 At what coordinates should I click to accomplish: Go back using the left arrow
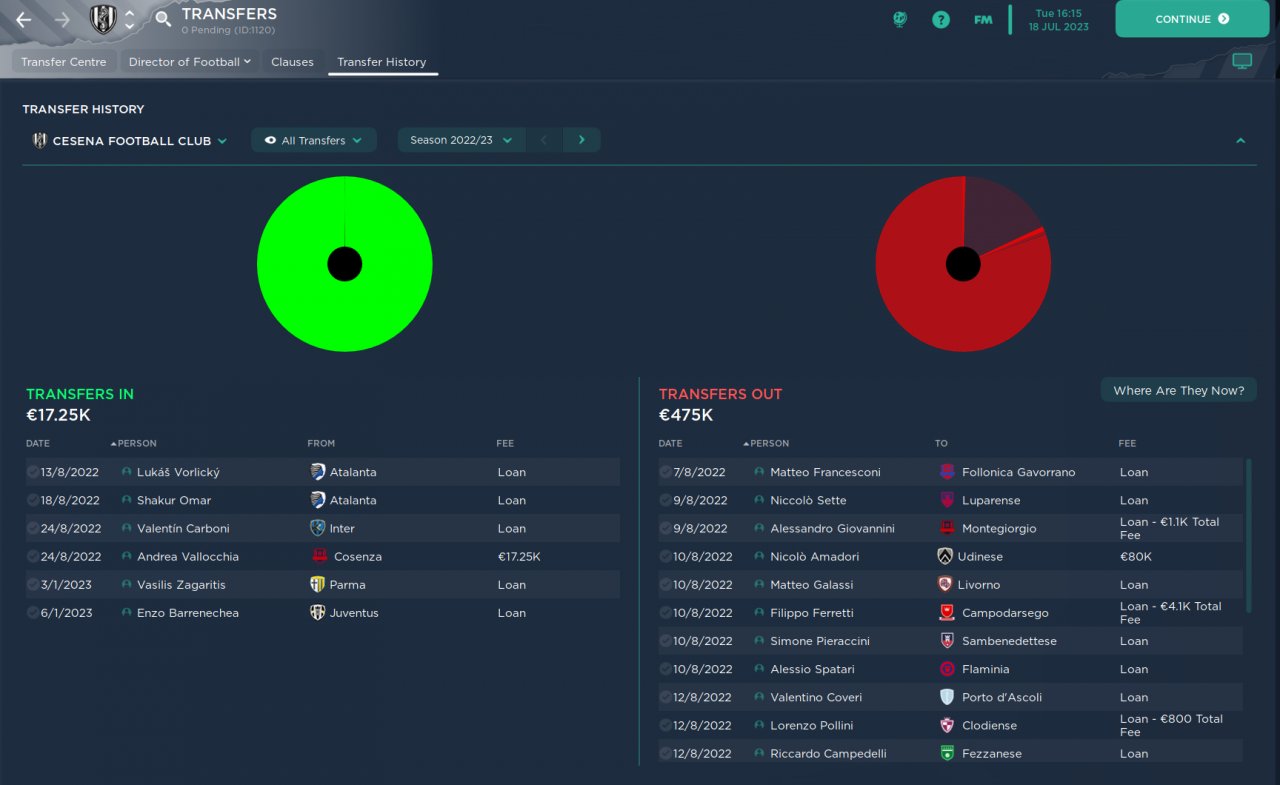[x=24, y=20]
